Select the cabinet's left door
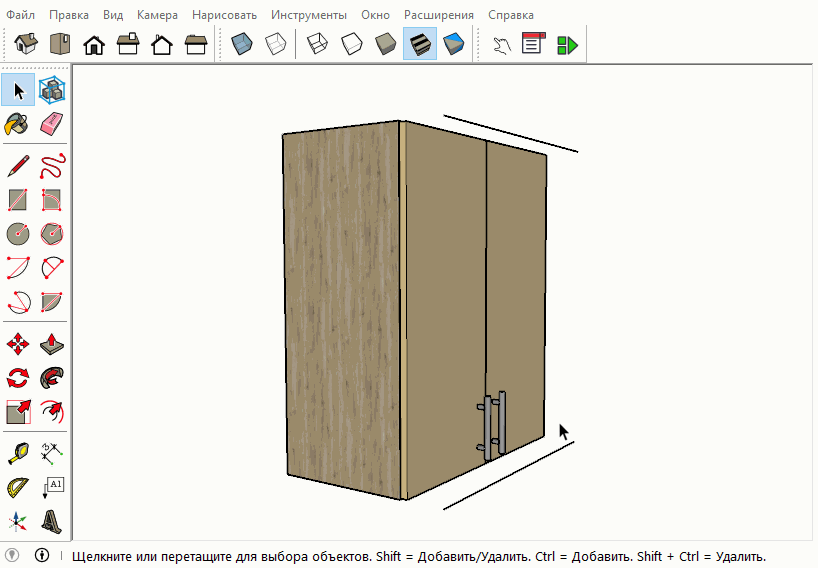 click(446, 308)
